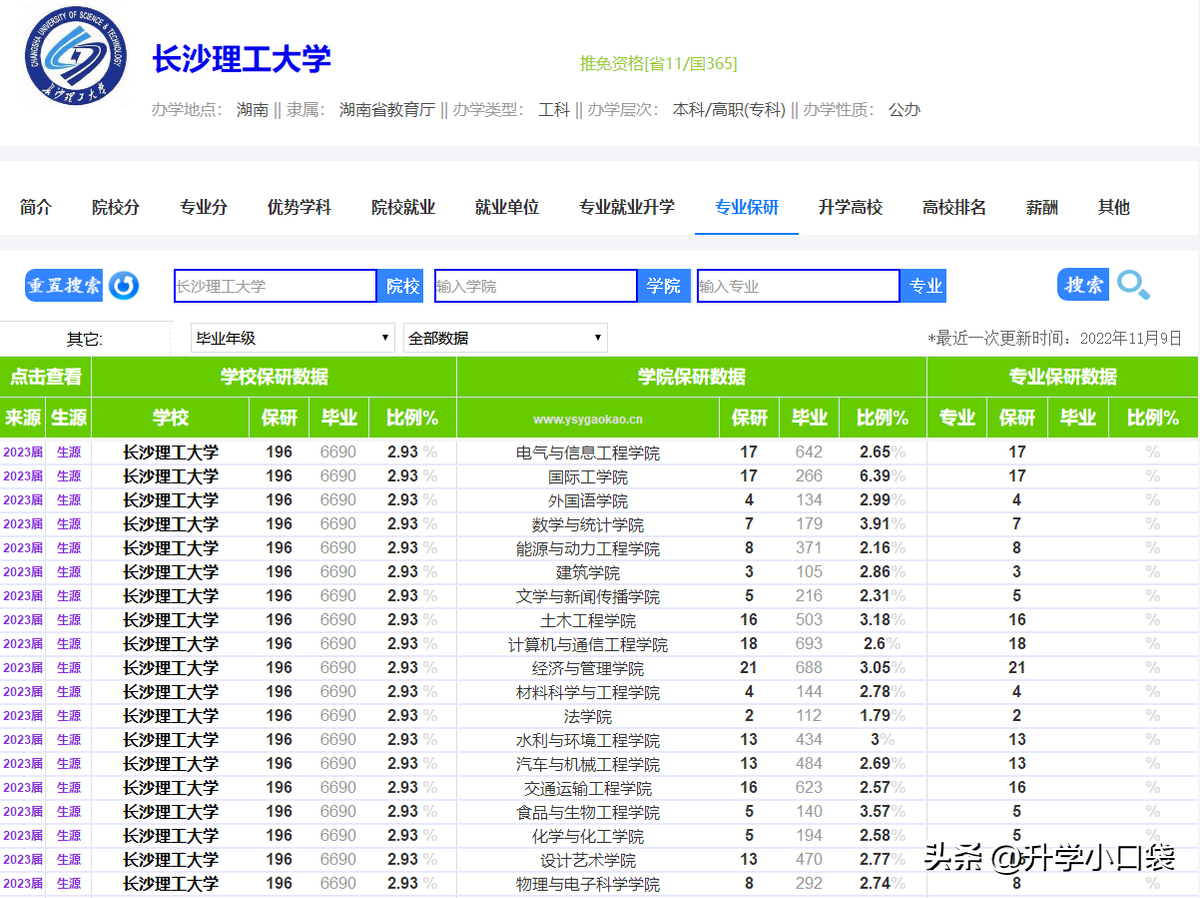Open the 就业单位 tab
This screenshot has height=898, width=1200.
pos(507,207)
